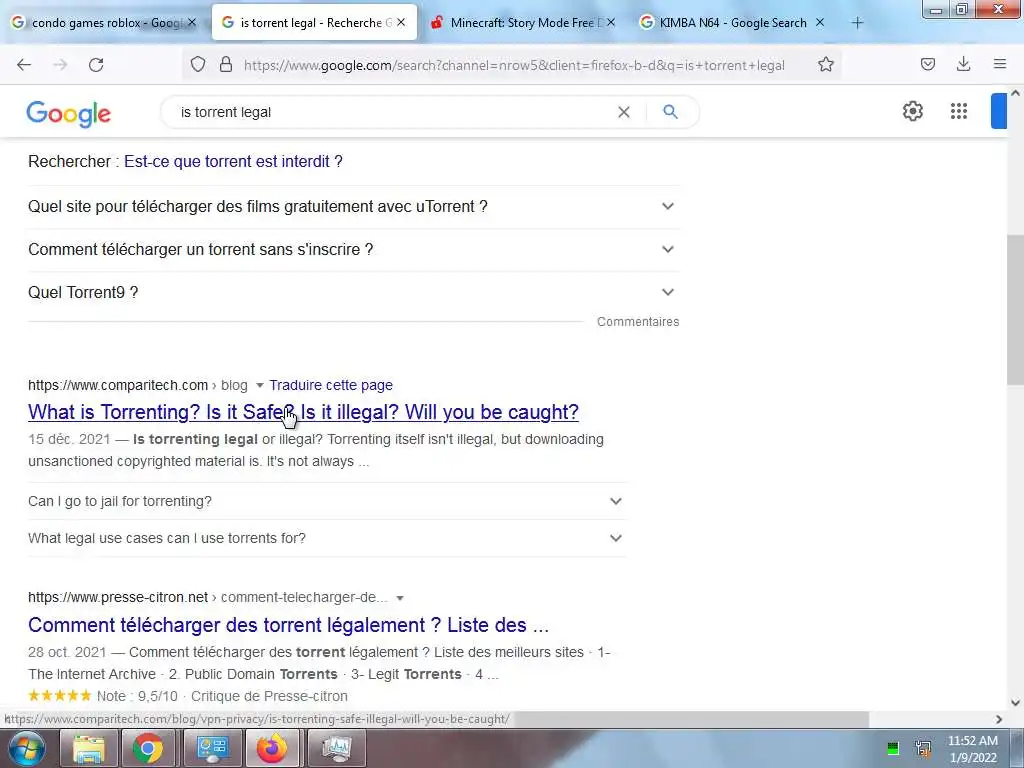Expand 'What legal use cases' question
Viewport: 1024px width, 768px height.
(x=327, y=538)
